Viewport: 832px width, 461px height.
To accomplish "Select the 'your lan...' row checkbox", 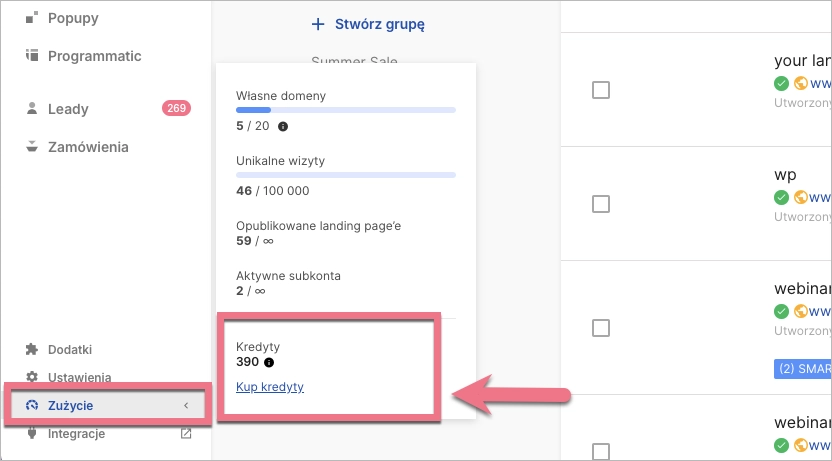I will (601, 90).
